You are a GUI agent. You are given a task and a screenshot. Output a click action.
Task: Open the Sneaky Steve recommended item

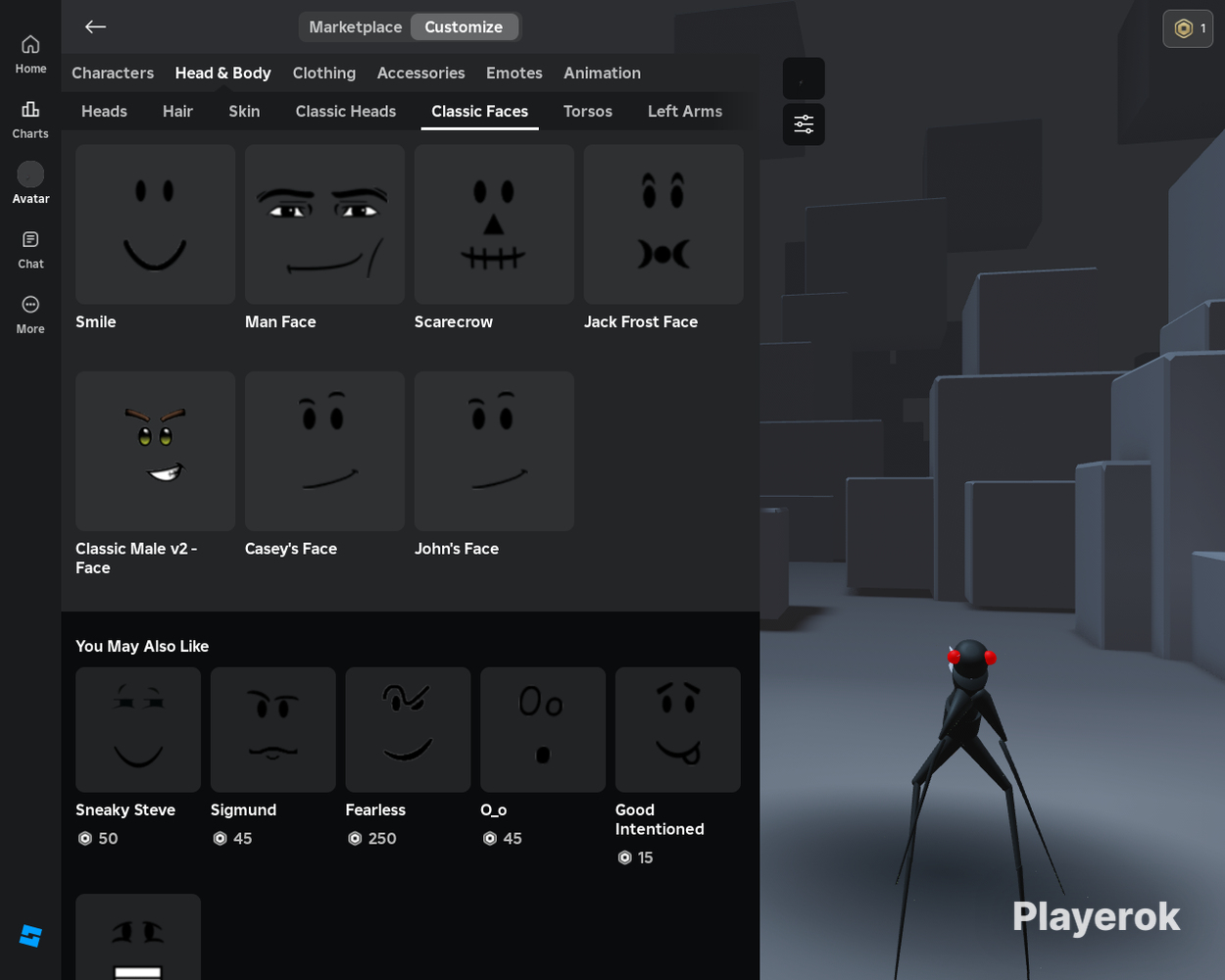138,730
